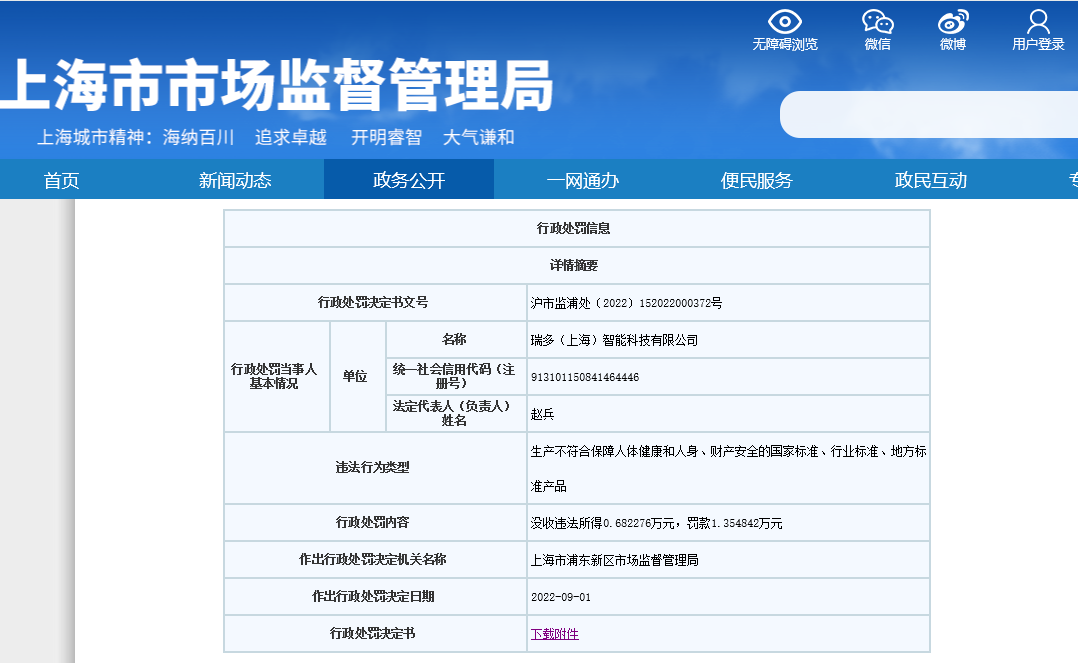Go to the 首页 navigation item
Screen dimensions: 1078x663
coord(61,180)
